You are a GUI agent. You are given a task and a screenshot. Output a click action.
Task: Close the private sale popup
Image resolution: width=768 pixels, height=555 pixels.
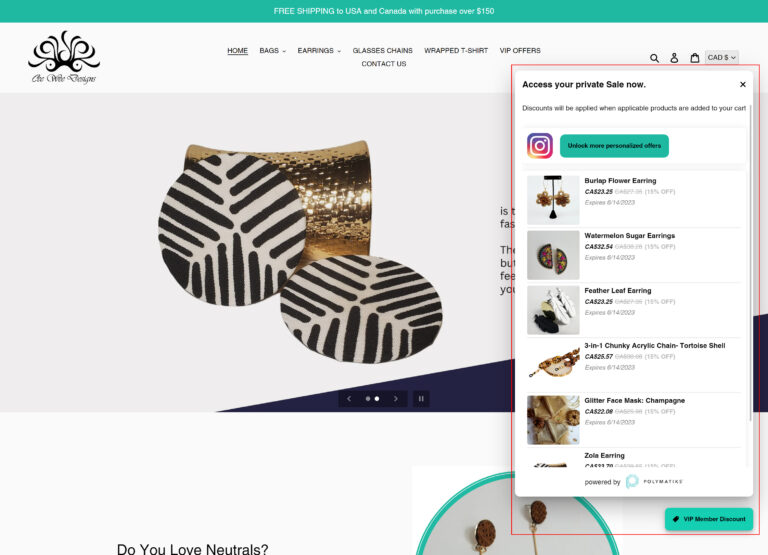coord(743,84)
